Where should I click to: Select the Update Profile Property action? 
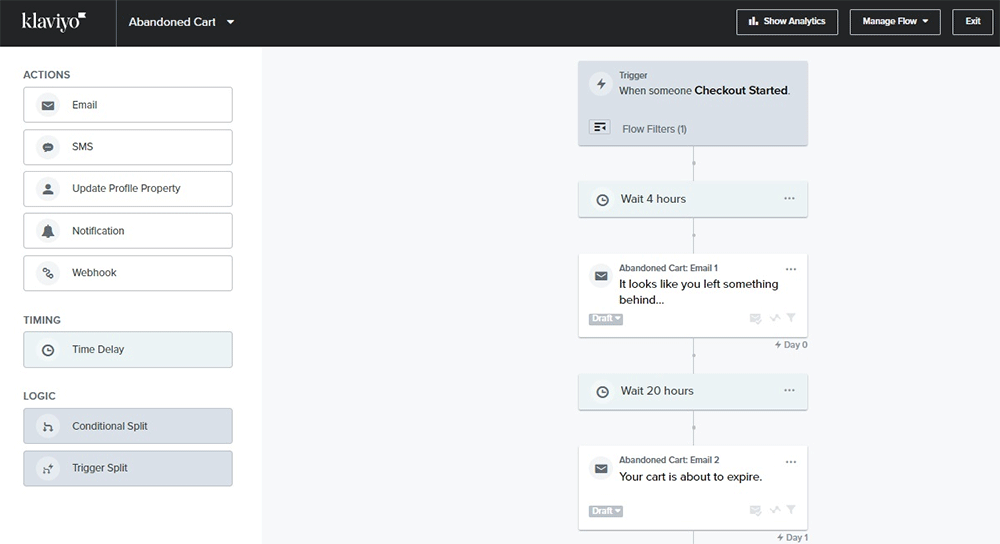(128, 189)
